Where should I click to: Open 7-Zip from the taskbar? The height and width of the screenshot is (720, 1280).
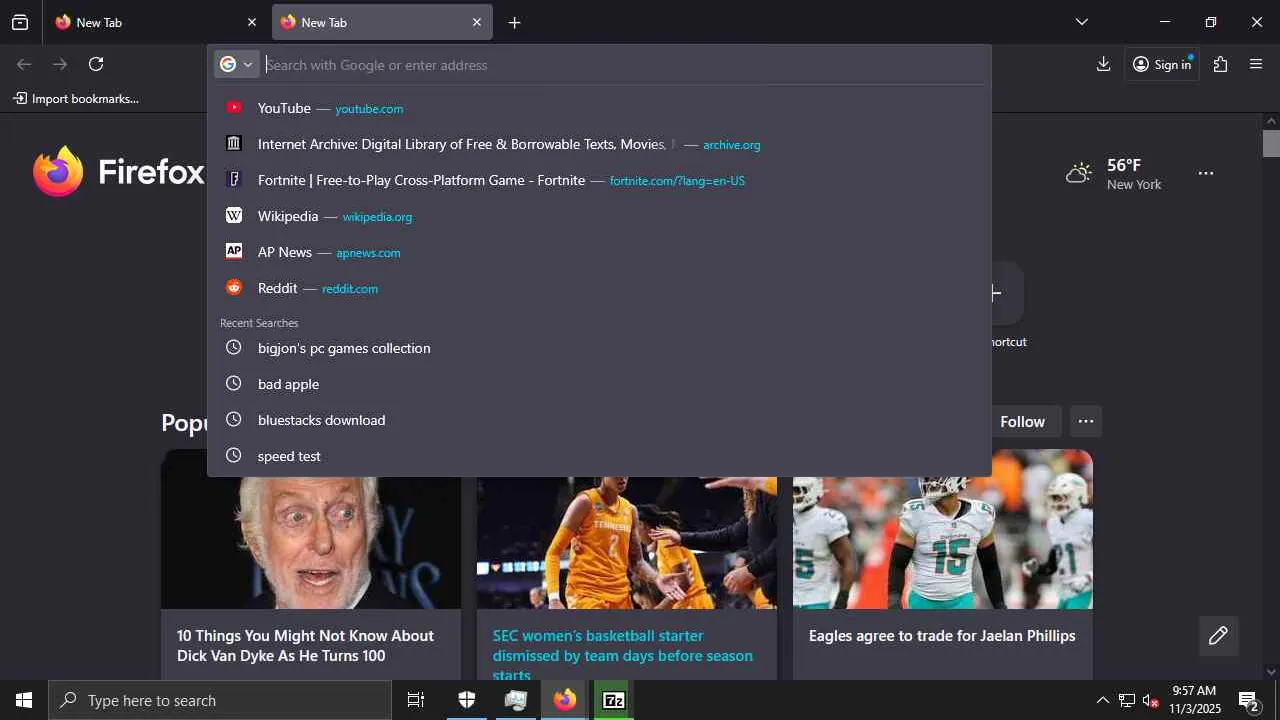click(614, 700)
